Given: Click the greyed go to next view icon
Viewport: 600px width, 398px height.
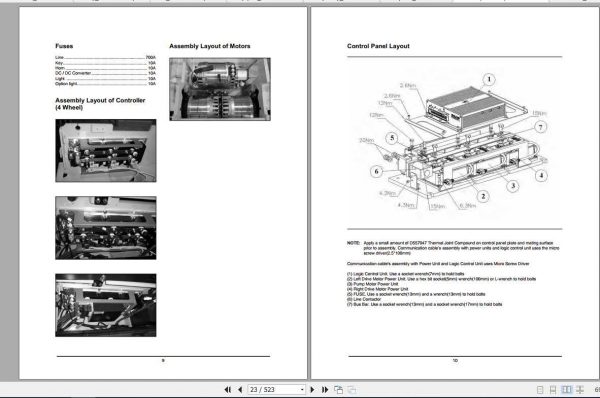Looking at the screenshot, I should coord(352,390).
